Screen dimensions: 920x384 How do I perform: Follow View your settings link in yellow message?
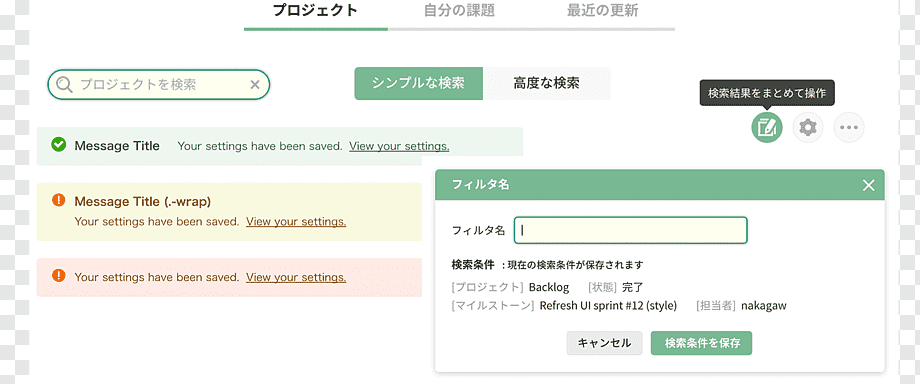pyautogui.click(x=296, y=222)
